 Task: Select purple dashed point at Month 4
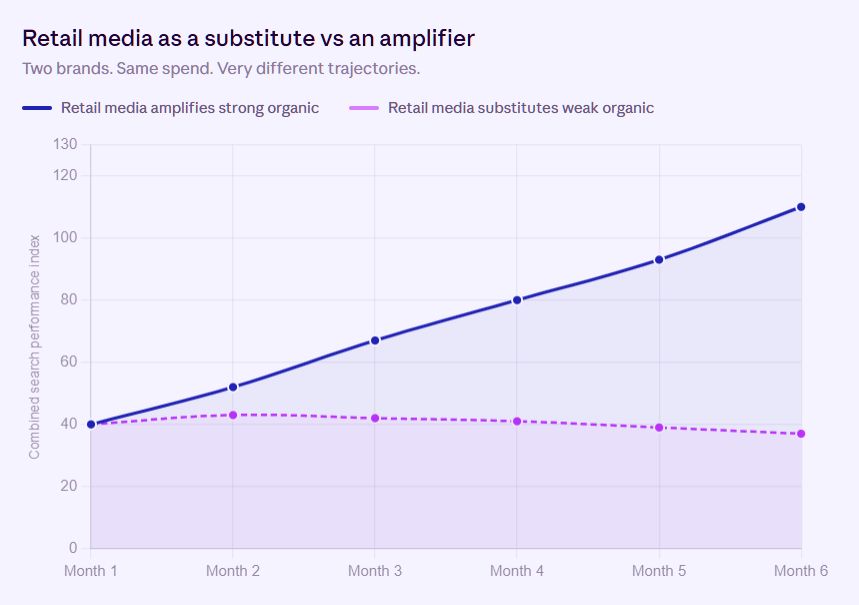click(517, 421)
